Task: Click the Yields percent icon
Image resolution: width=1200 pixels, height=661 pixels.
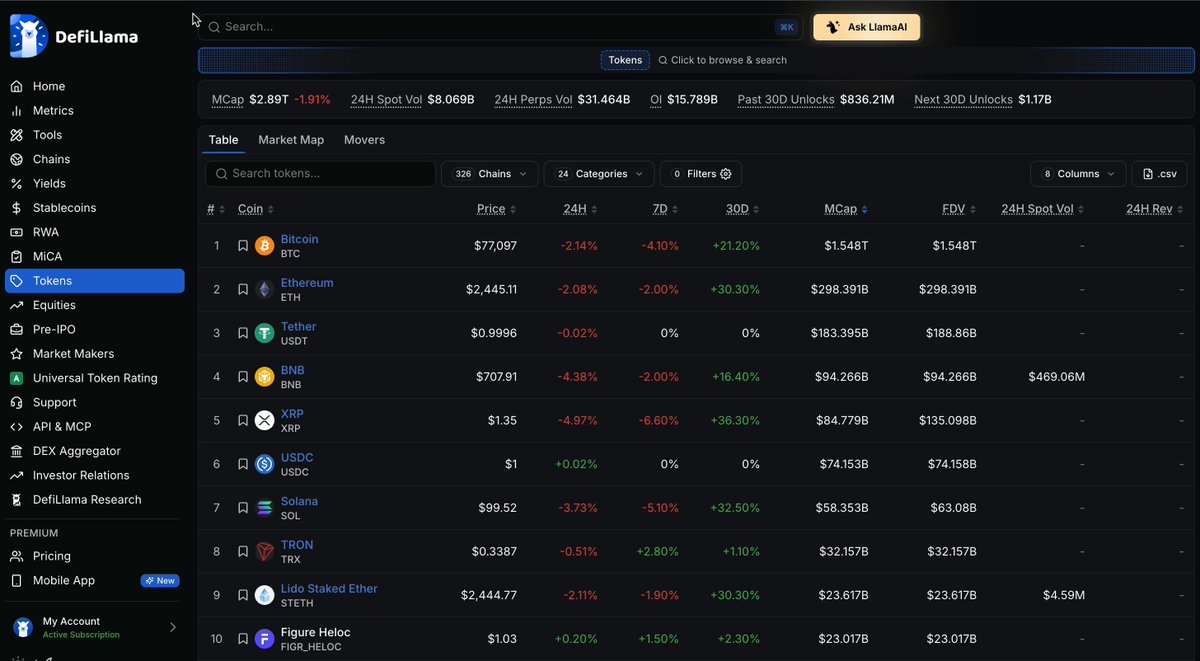Action: click(16, 184)
